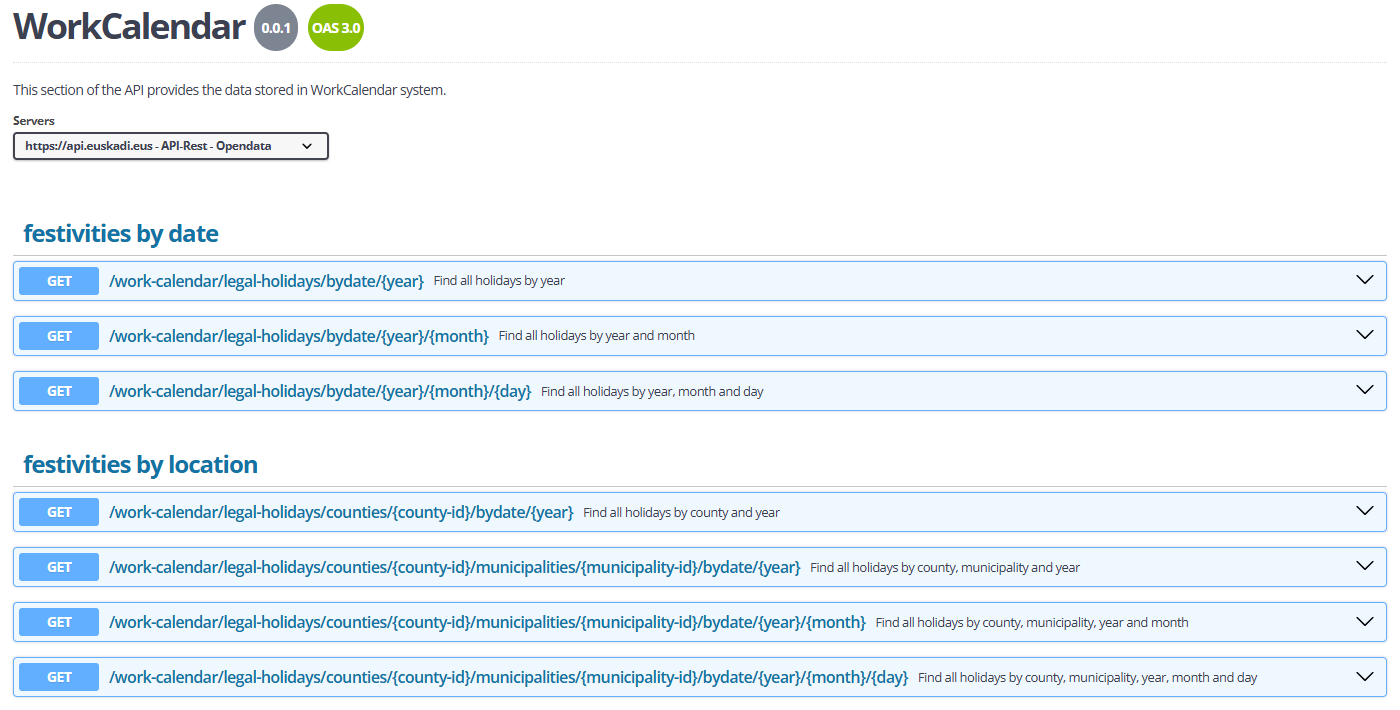Viewport: 1400px width, 710px height.
Task: Click GET badge for year, month and day
Action: point(59,391)
